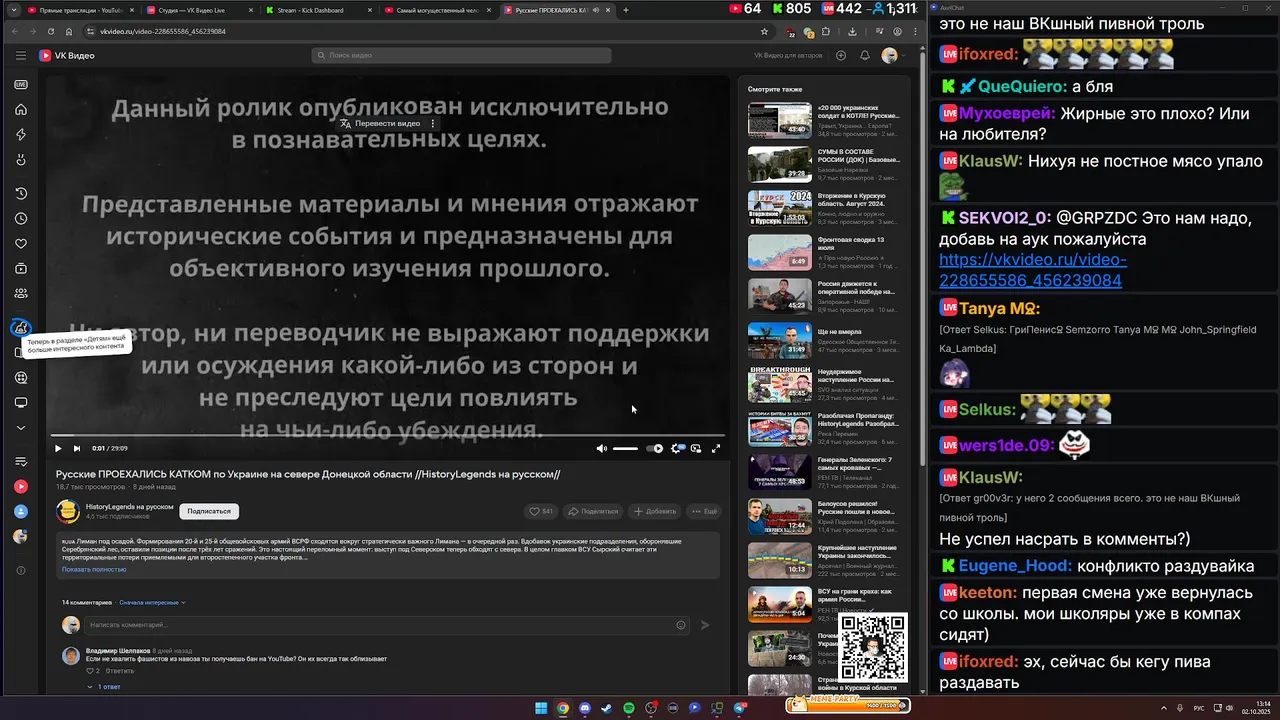Open browser extensions puzzle icon
The image size is (1280, 720).
coord(826,31)
